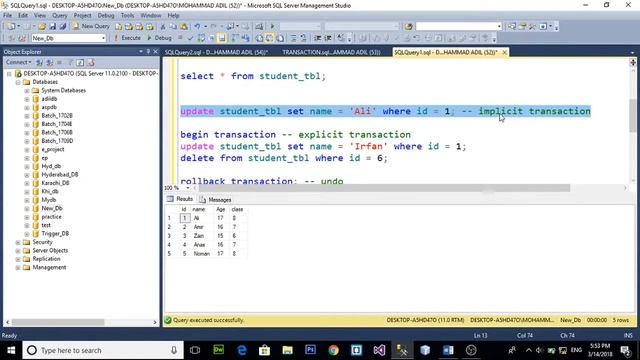Click the Open File folder icon
The image size is (640, 360).
pyautogui.click(x=42, y=27)
